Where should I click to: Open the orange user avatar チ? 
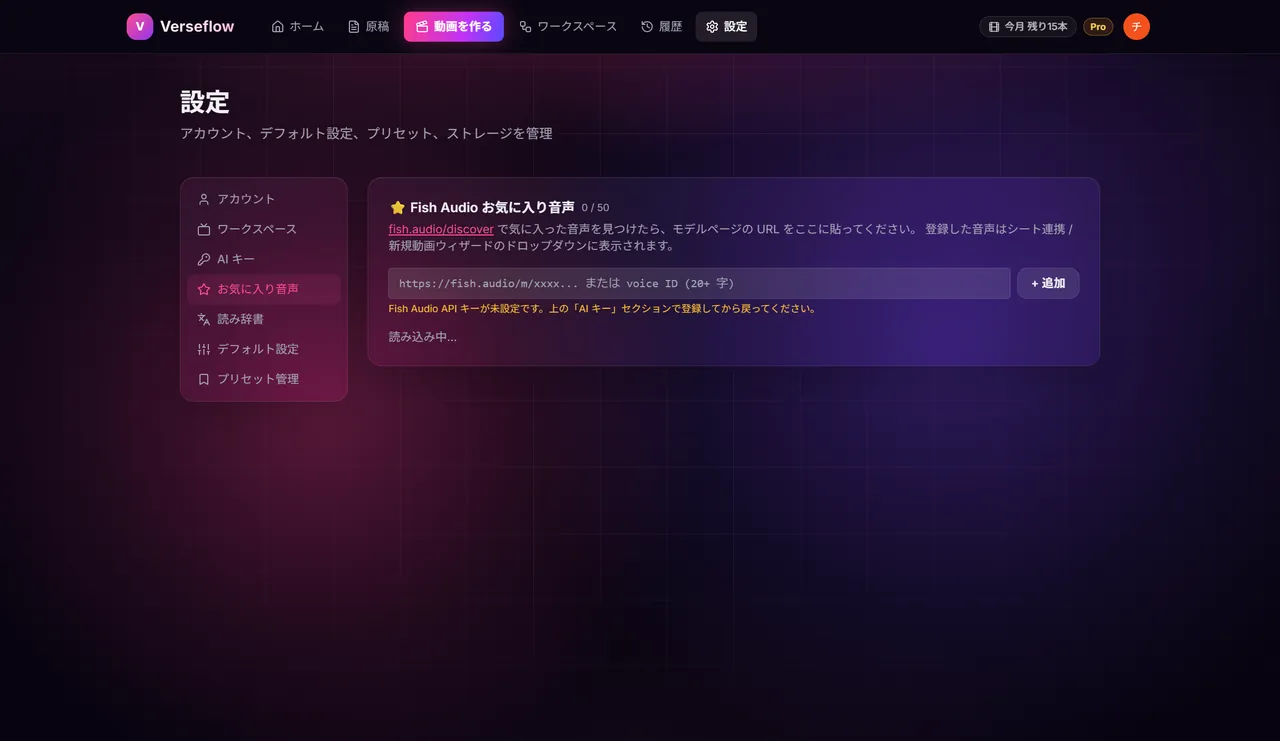[1136, 27]
